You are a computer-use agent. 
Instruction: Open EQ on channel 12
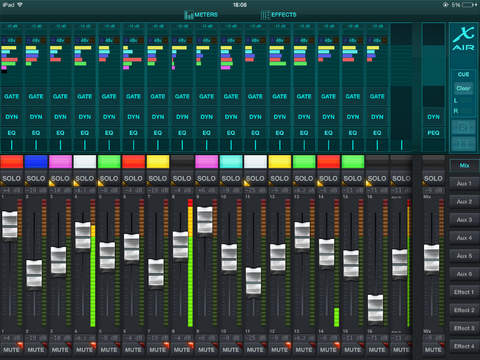pyautogui.click(x=280, y=133)
